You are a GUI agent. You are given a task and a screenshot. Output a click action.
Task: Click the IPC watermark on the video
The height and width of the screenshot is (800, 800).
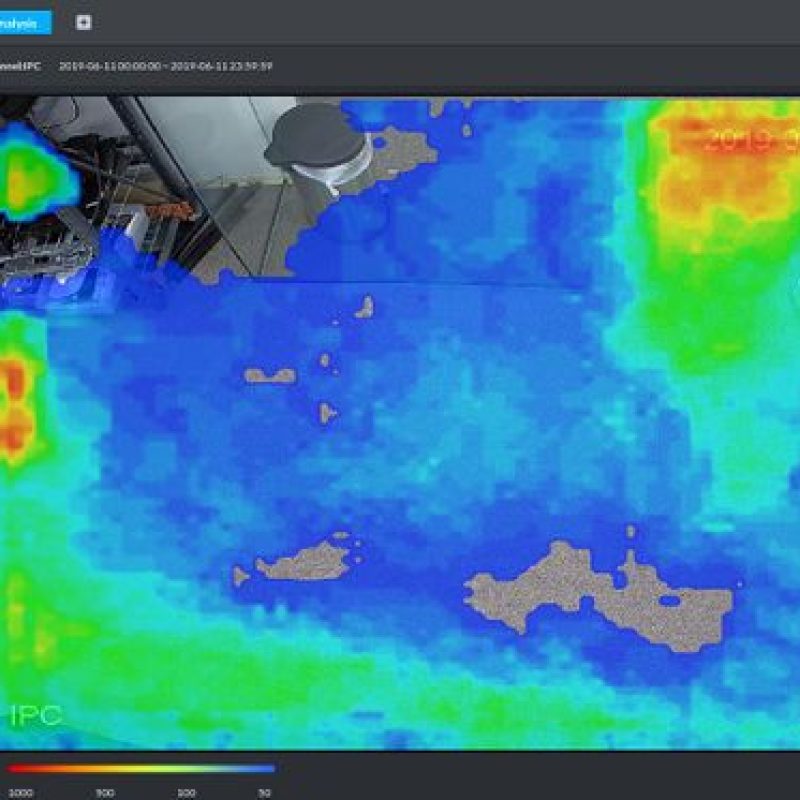(36, 716)
